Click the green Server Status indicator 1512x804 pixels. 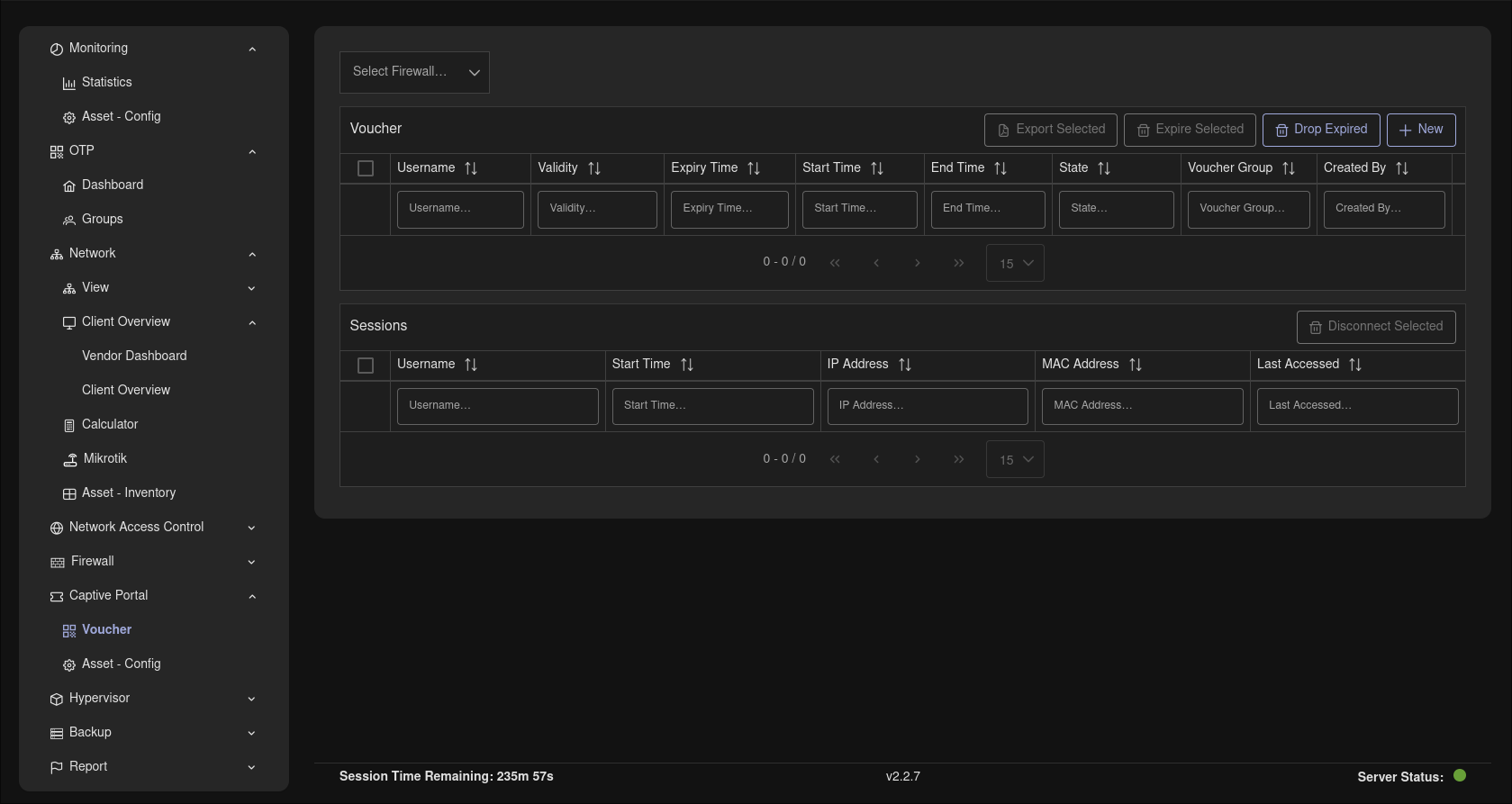pos(1460,775)
